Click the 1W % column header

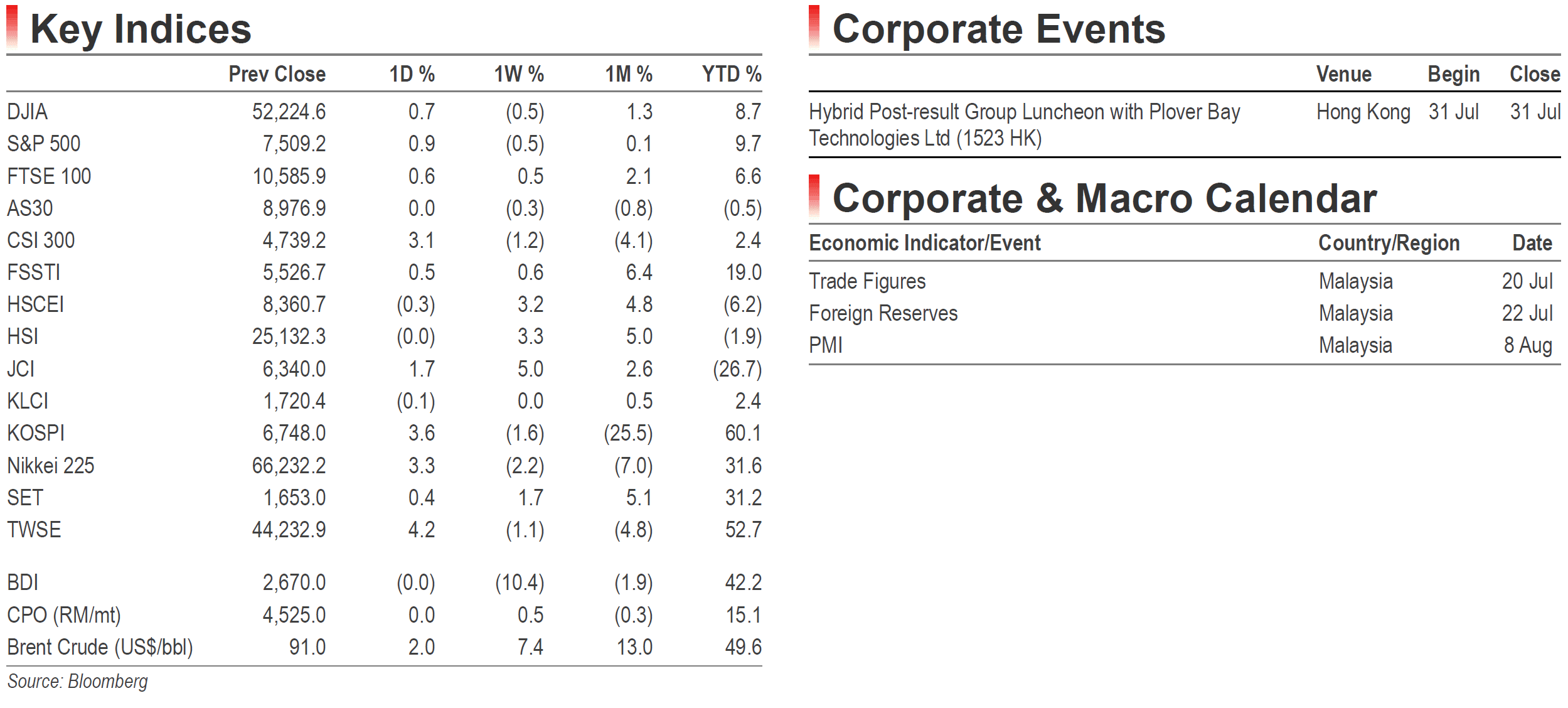click(x=518, y=74)
